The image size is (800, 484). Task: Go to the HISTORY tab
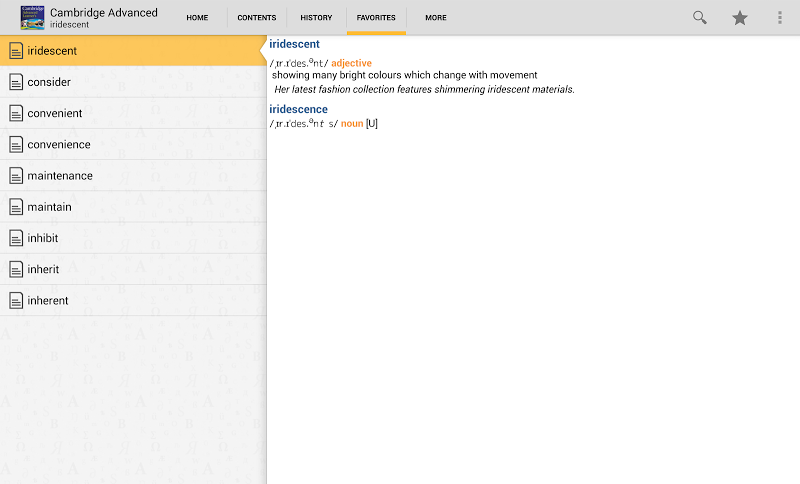[x=316, y=18]
